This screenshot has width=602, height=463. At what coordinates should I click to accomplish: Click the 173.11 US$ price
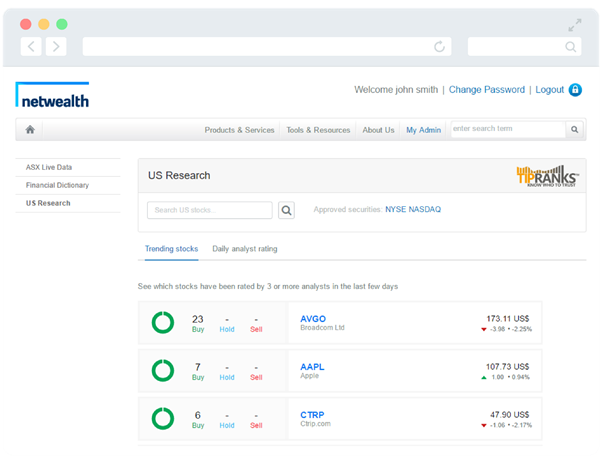pos(508,318)
